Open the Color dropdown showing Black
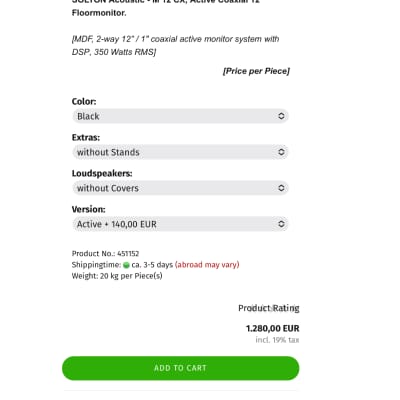This screenshot has height=400, width=400. point(180,116)
